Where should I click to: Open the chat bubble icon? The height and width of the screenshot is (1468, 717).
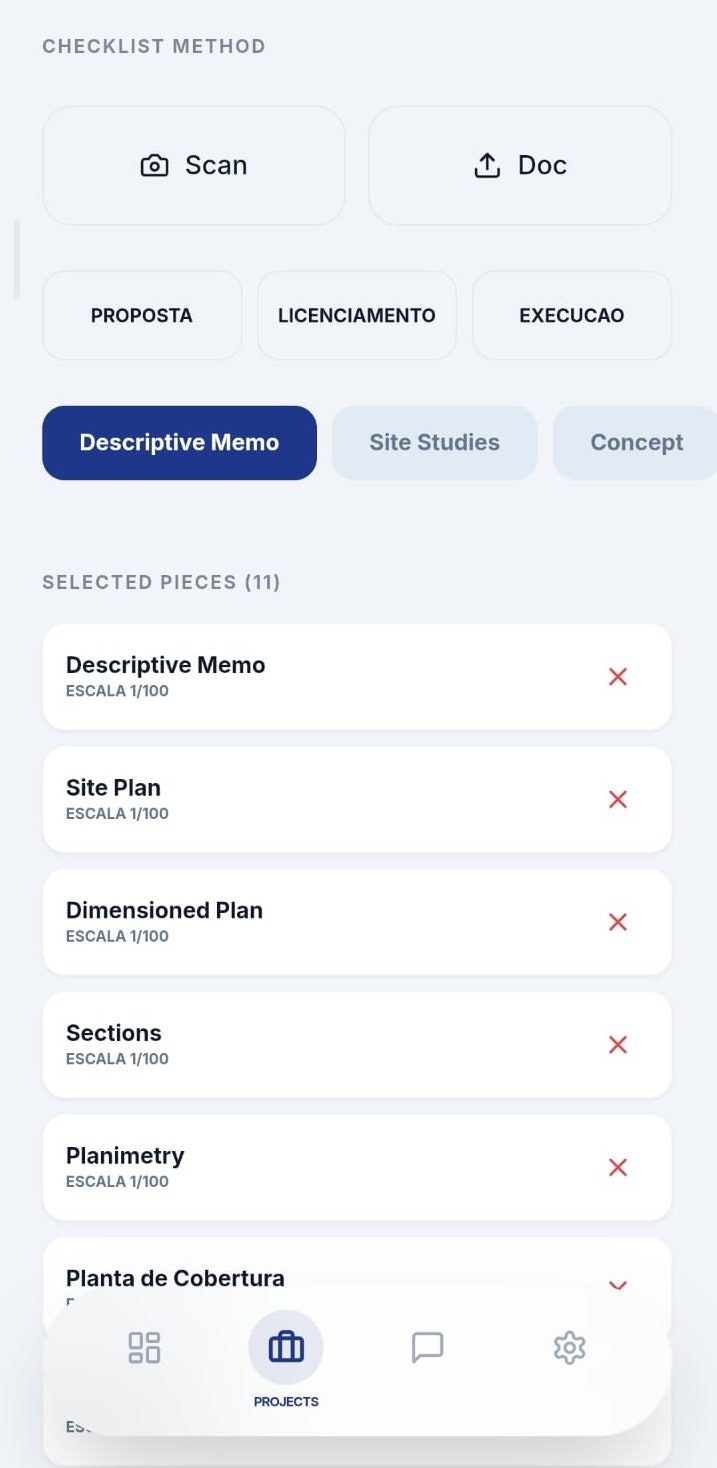427,1347
